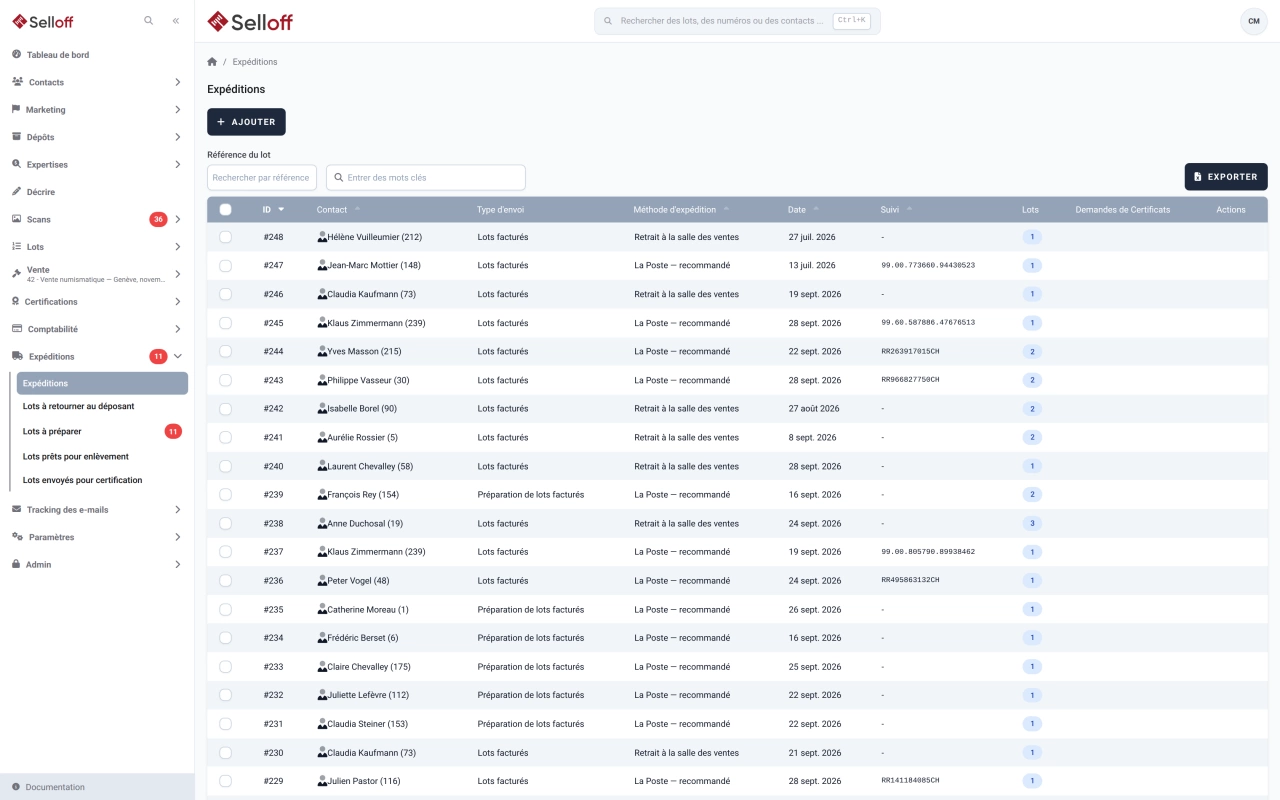Click the Certifications award icon
This screenshot has height=800, width=1280.
pos(15,301)
